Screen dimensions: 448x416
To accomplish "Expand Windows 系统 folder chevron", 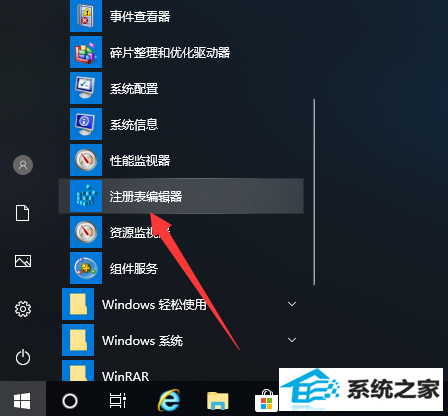I will click(292, 340).
